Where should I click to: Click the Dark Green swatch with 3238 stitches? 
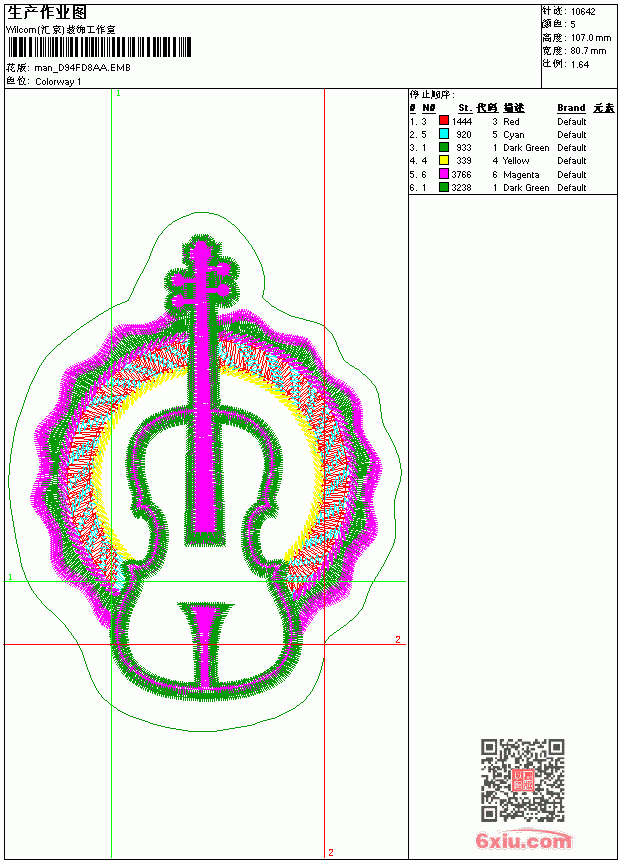pyautogui.click(x=444, y=187)
